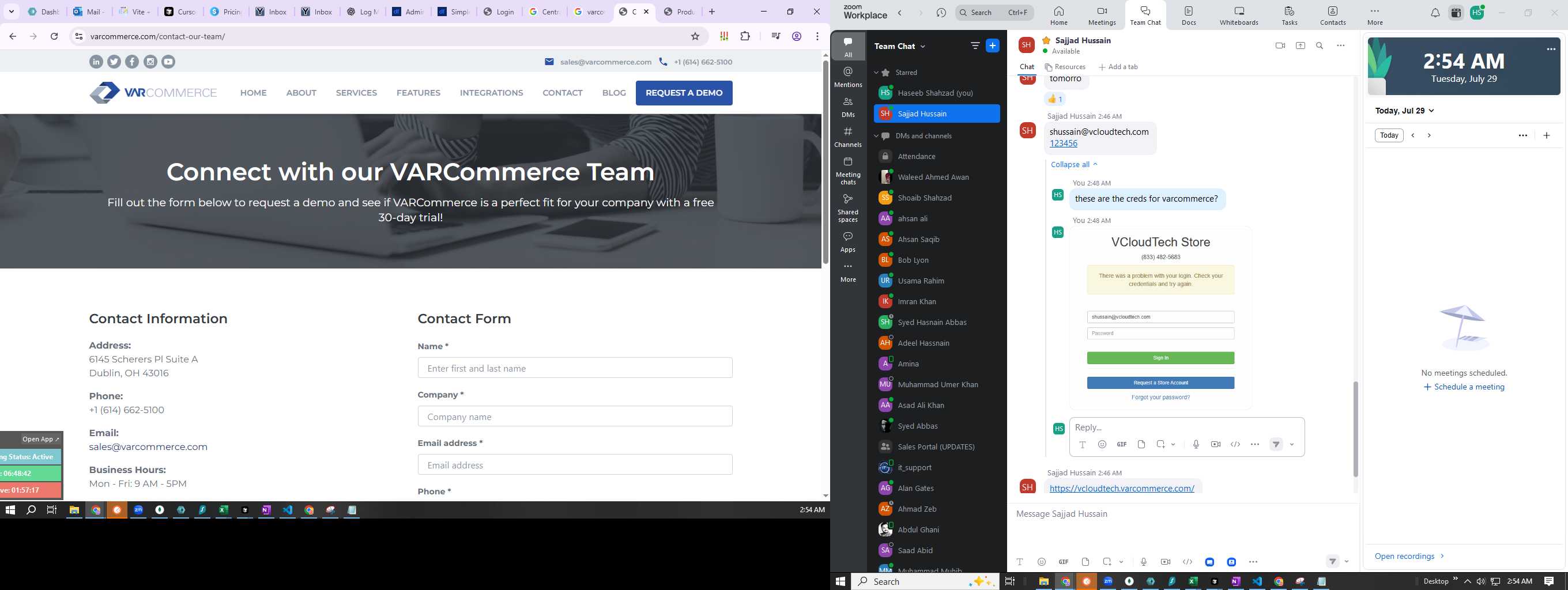Viewport: 1568px width, 590px height.
Task: Click Message Sajjad Hussain input box
Action: click(1183, 514)
